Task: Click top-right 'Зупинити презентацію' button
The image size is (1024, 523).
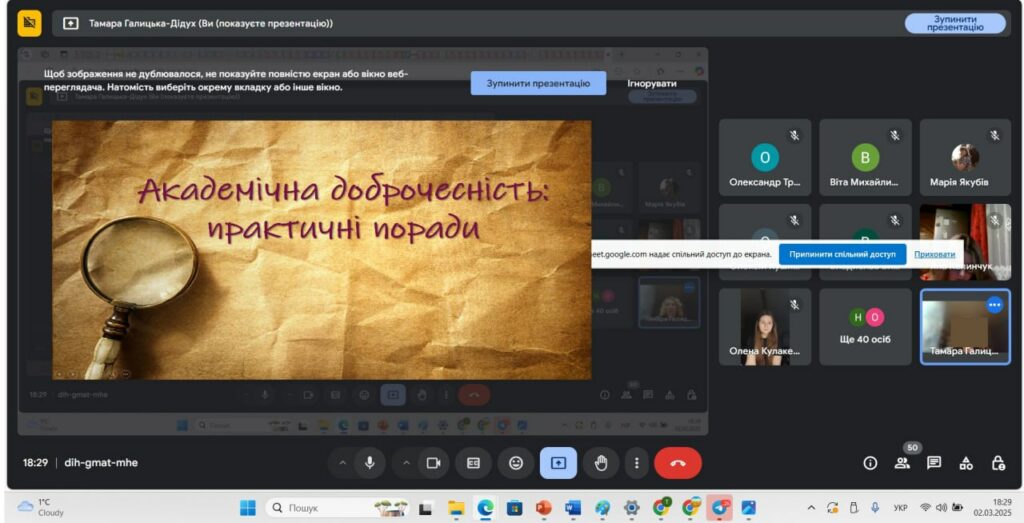Action: pyautogui.click(x=955, y=23)
